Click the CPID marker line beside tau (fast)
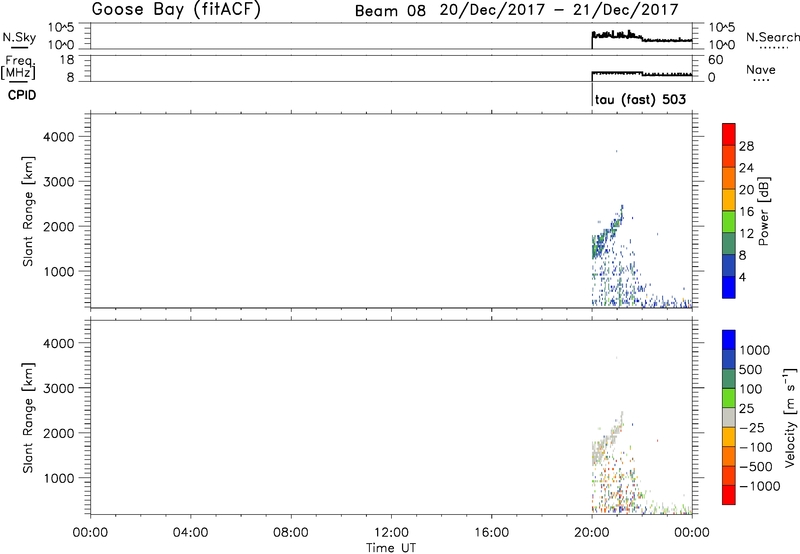The image size is (800, 554). pos(592,96)
